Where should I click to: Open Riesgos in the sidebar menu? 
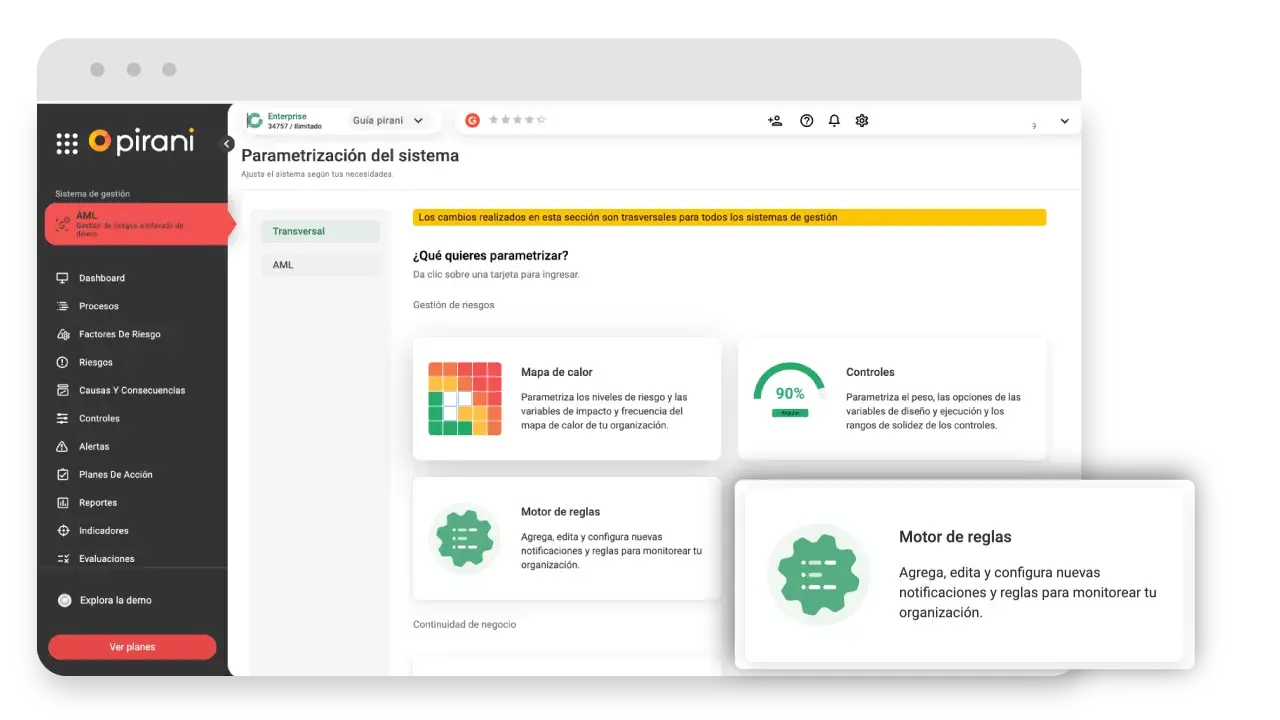[x=96, y=363]
